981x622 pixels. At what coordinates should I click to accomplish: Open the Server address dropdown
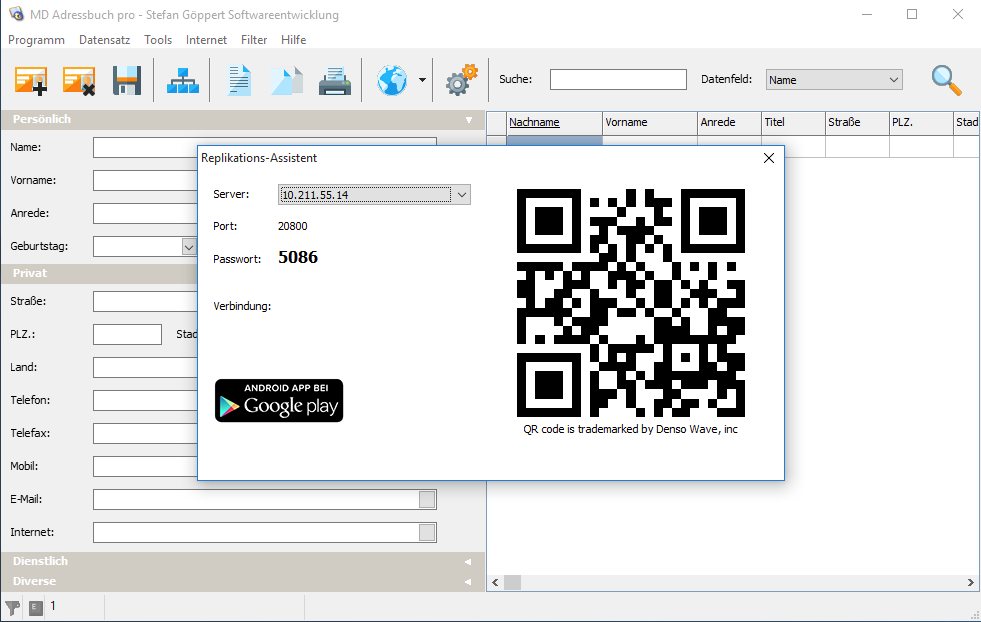(x=461, y=195)
